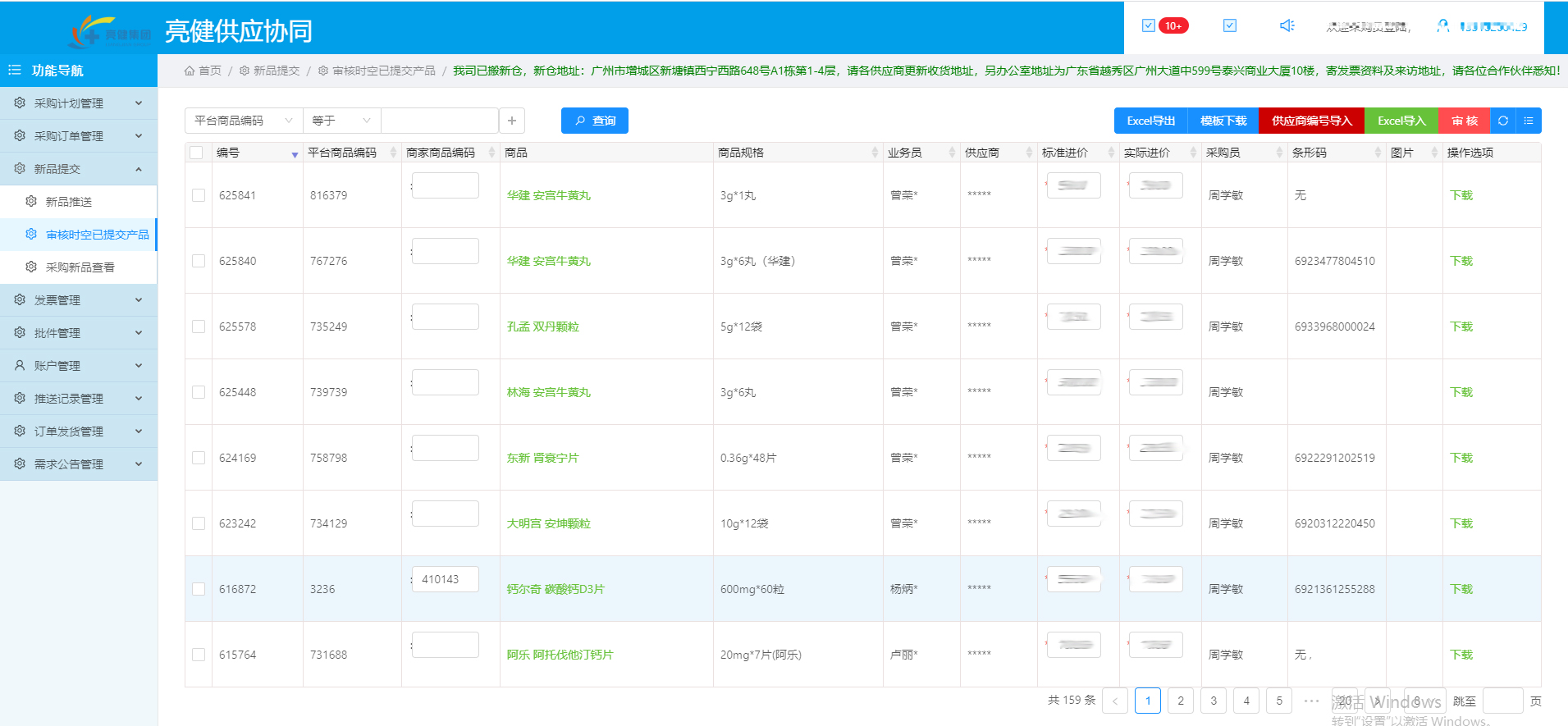
Task: Expand the 采购计划管理 sidebar menu
Action: (x=79, y=103)
